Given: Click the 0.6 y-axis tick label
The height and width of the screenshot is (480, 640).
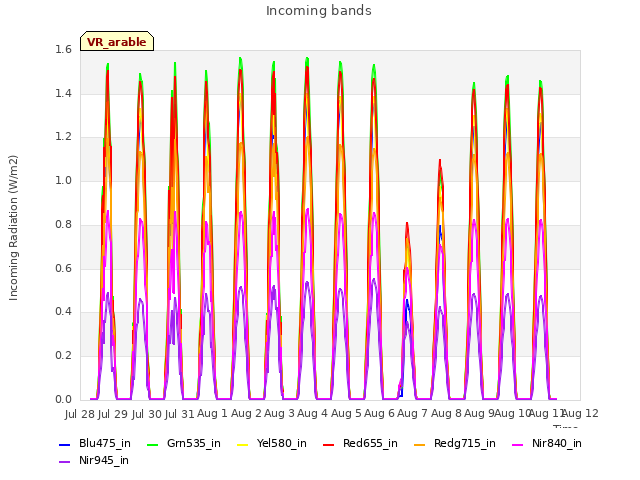Looking at the screenshot, I should pos(63,268).
